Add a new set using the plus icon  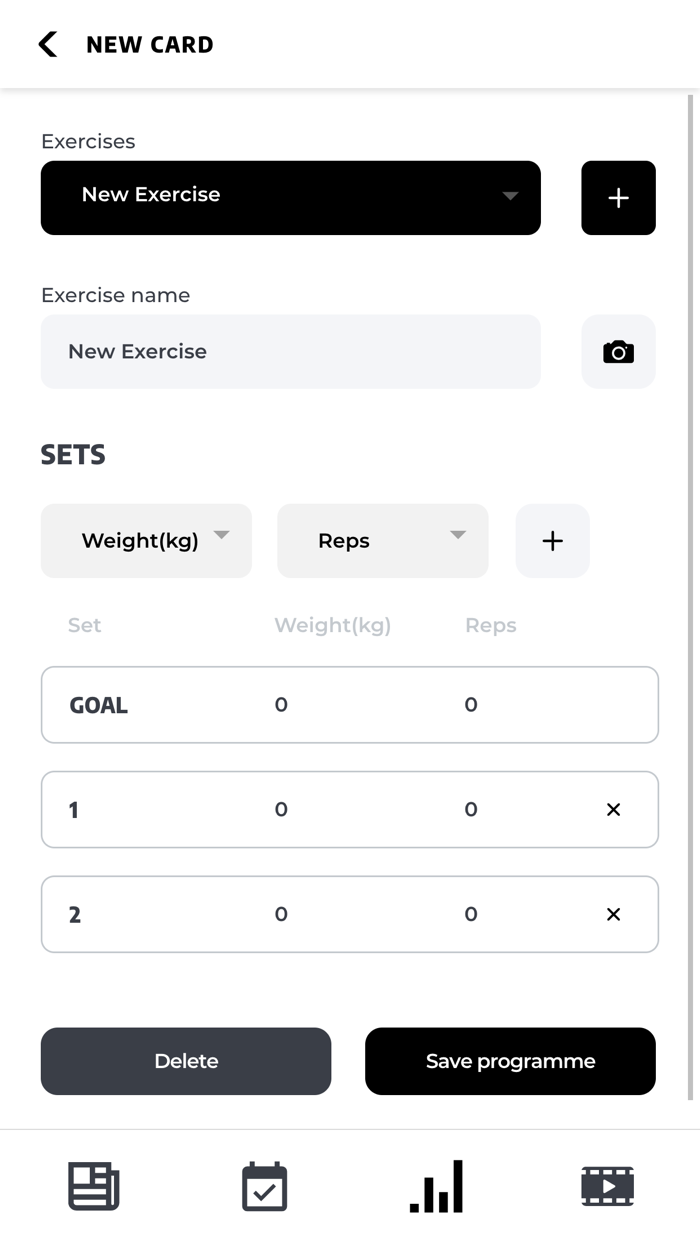(552, 540)
